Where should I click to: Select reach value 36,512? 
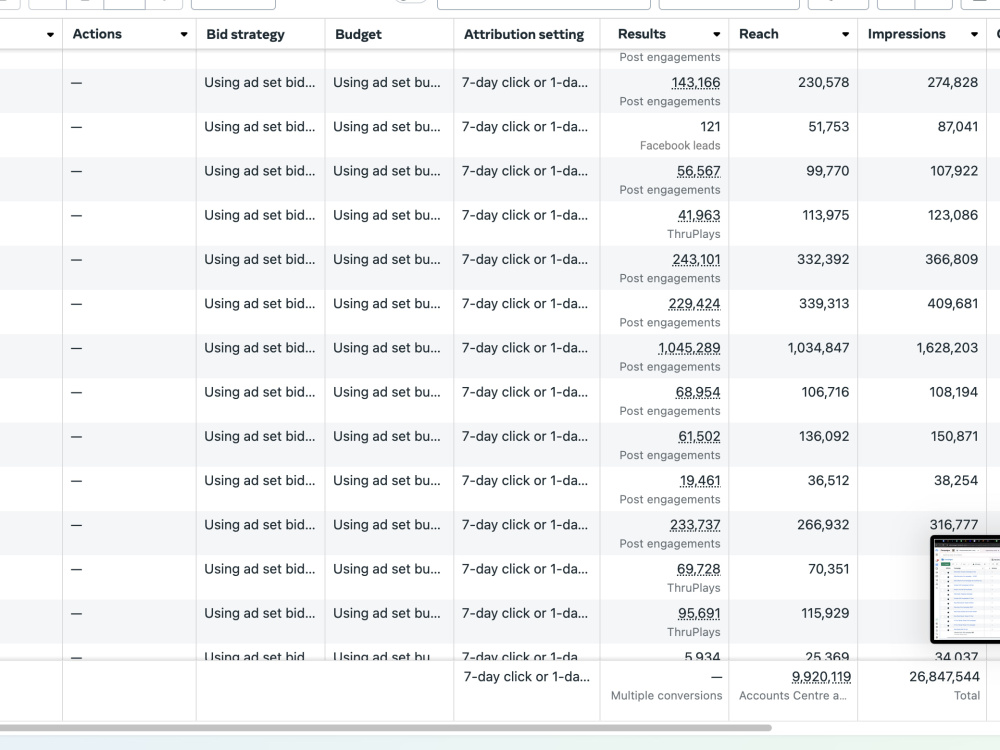[828, 481]
